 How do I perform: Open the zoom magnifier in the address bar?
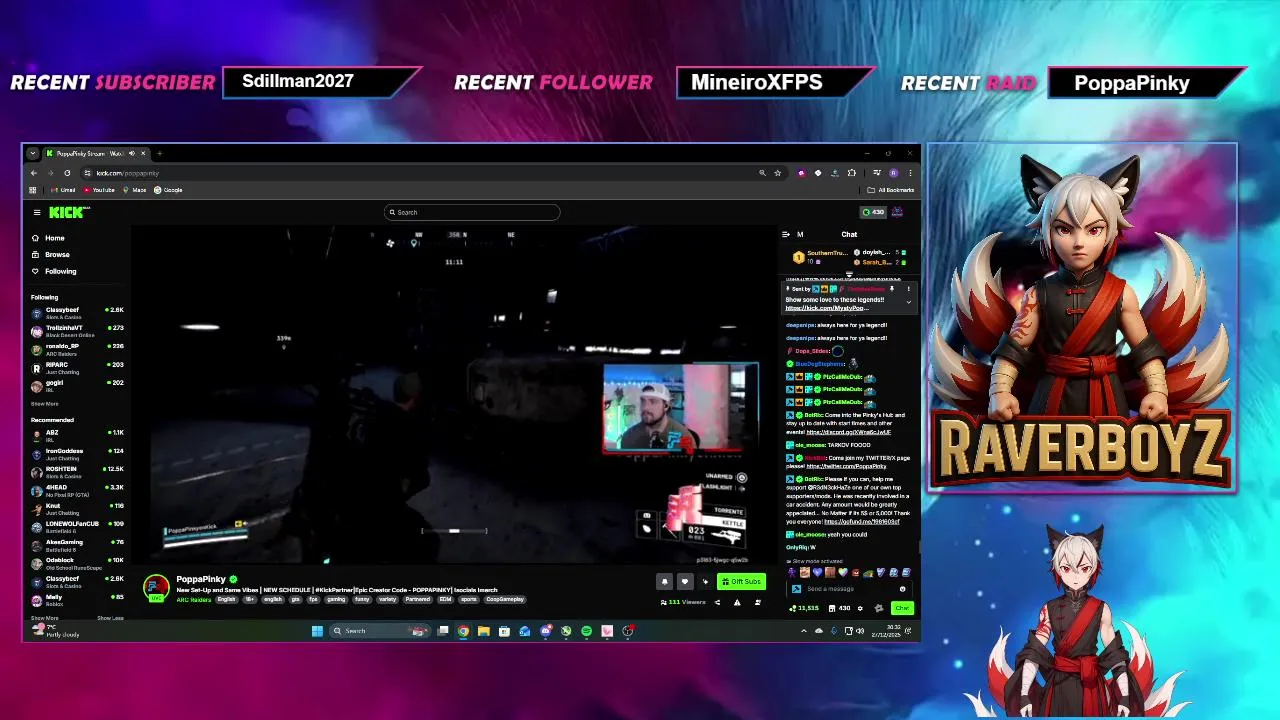point(762,173)
